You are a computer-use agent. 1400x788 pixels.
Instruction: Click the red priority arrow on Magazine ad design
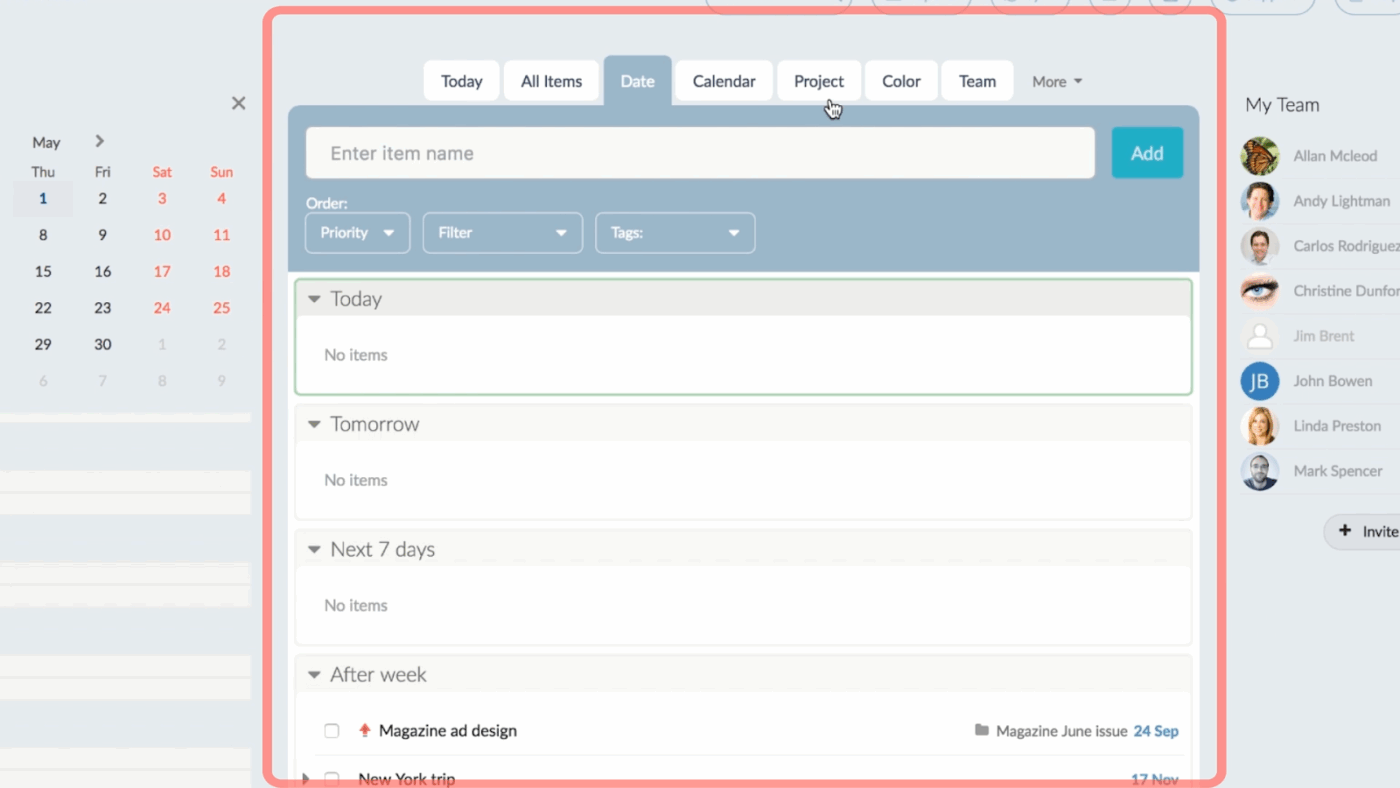365,731
